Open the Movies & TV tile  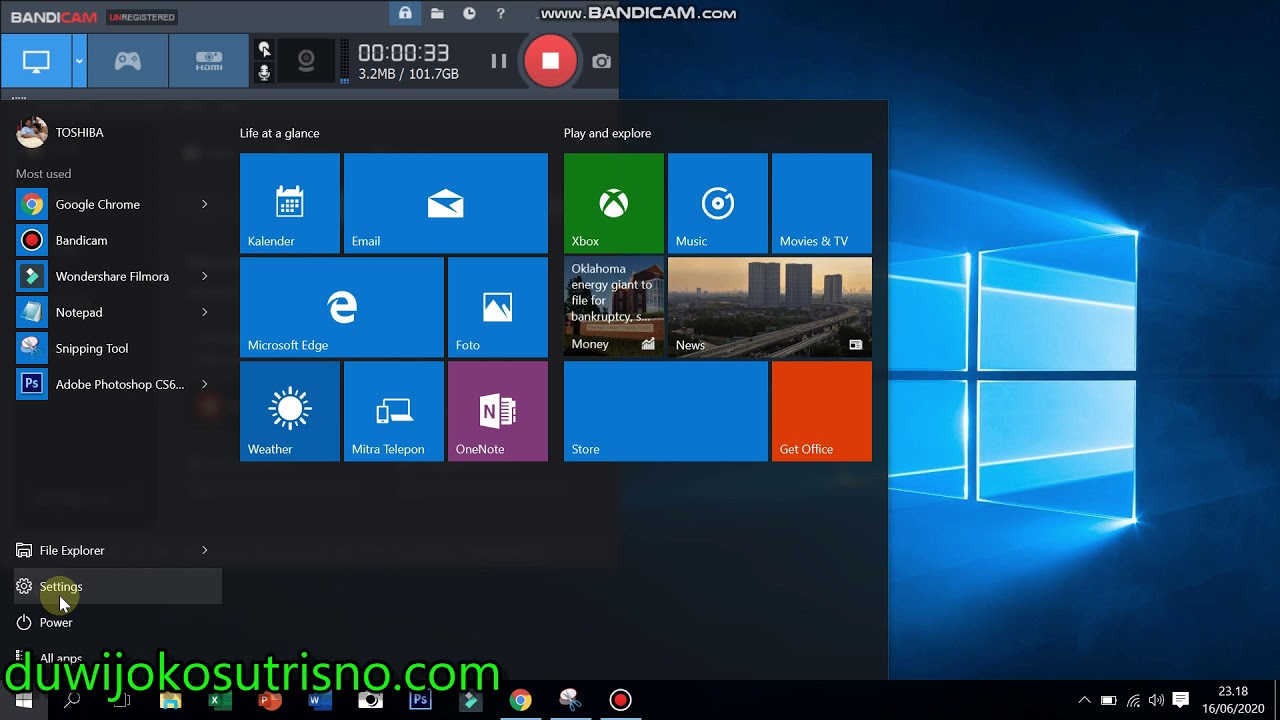822,203
